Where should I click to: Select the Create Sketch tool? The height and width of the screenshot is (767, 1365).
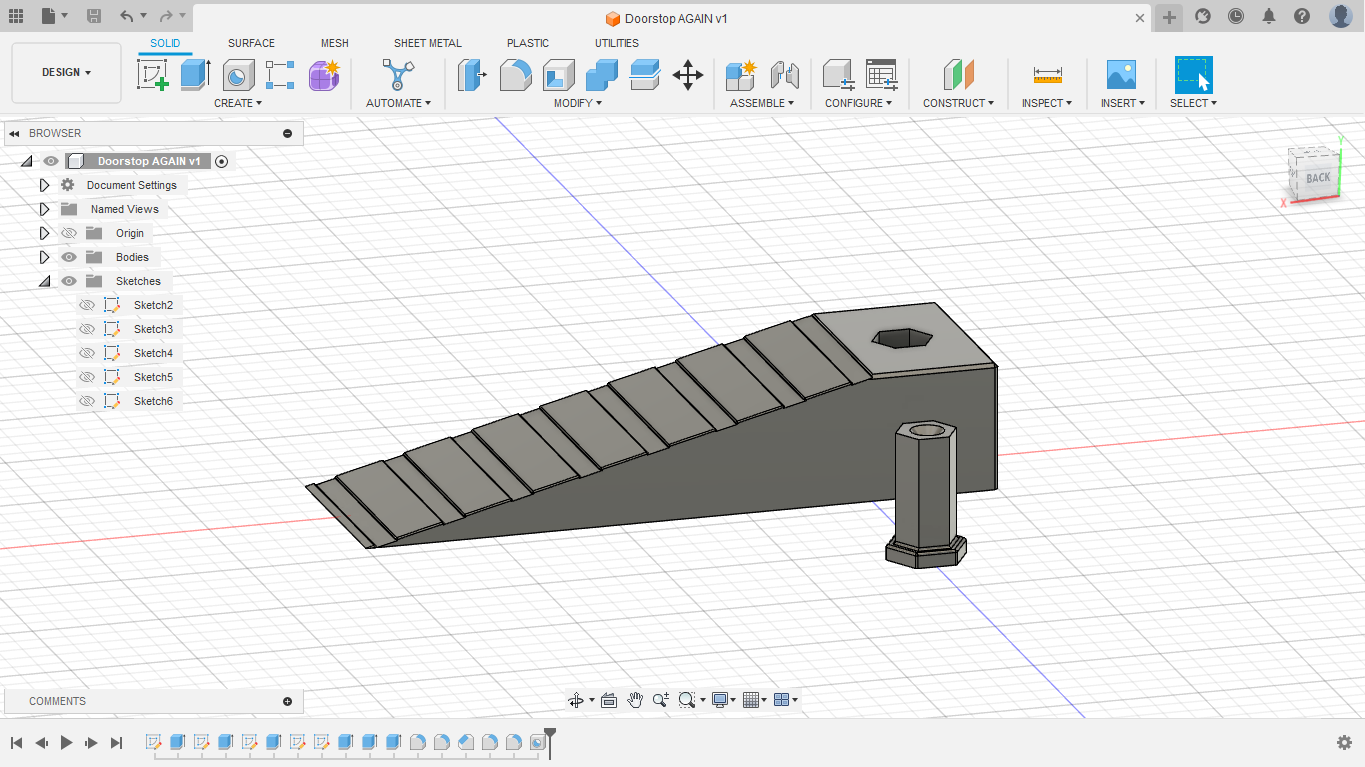tap(152, 75)
